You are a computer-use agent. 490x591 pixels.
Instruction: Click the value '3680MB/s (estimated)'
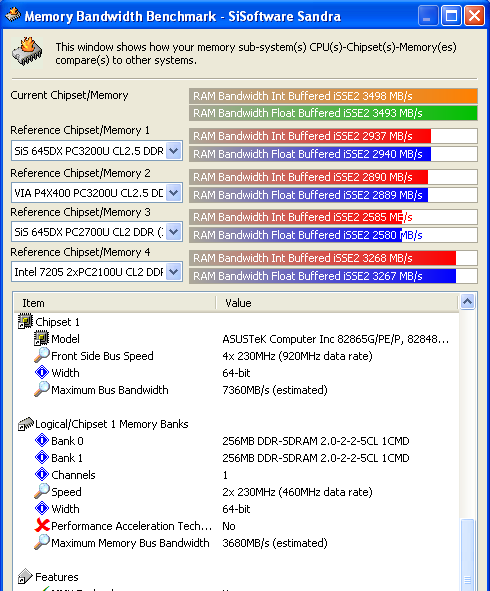click(275, 543)
